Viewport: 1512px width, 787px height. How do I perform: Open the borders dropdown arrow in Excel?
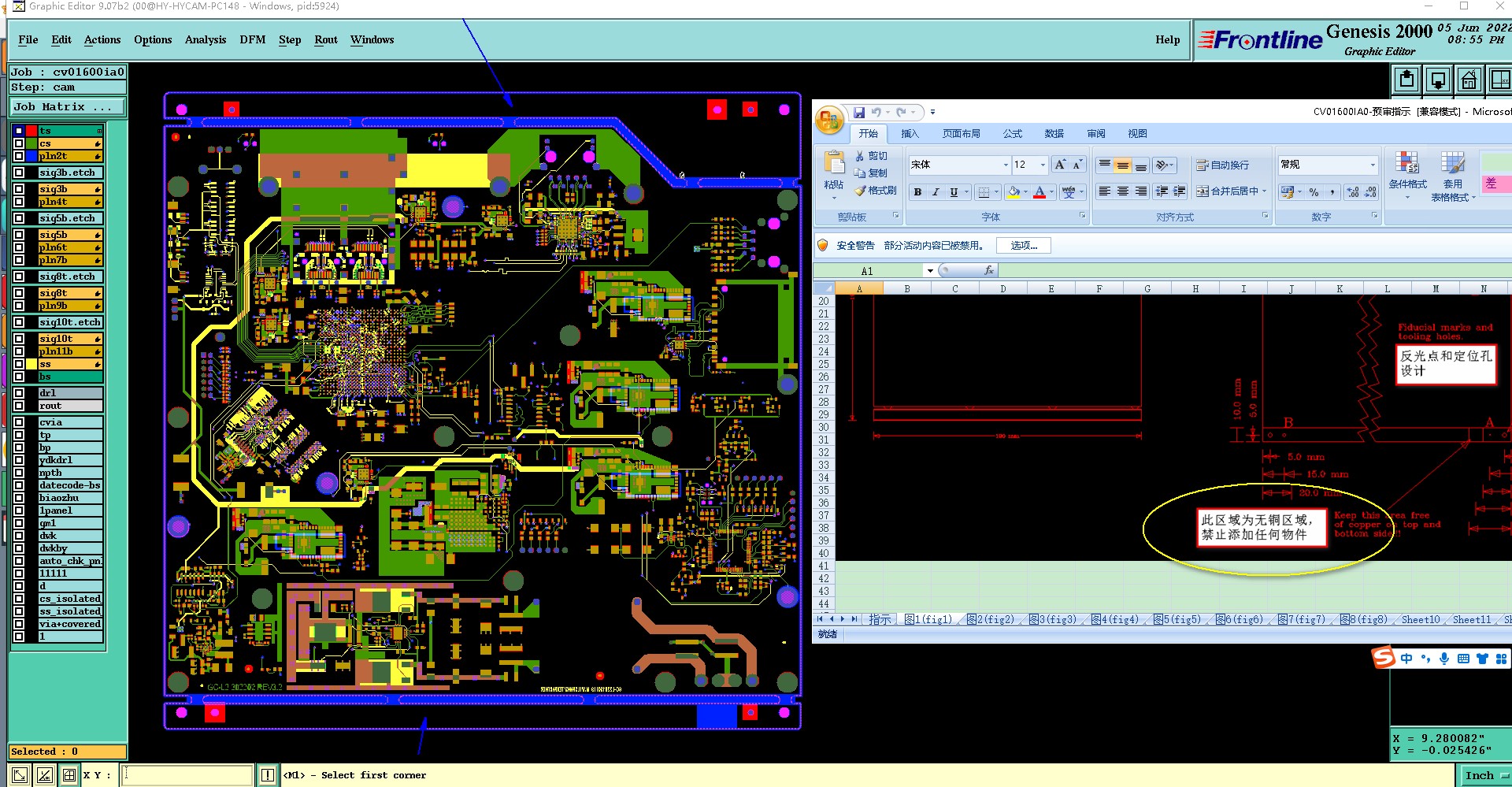coord(996,191)
